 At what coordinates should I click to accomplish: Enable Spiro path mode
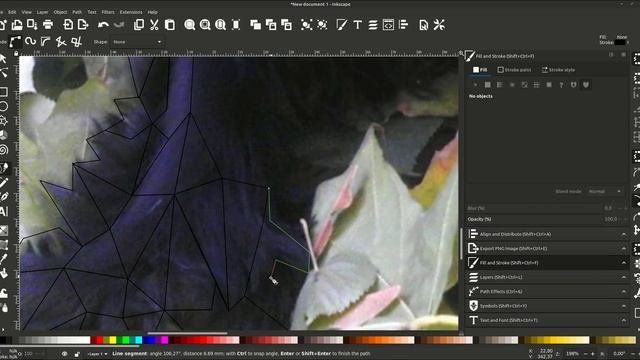pos(30,41)
